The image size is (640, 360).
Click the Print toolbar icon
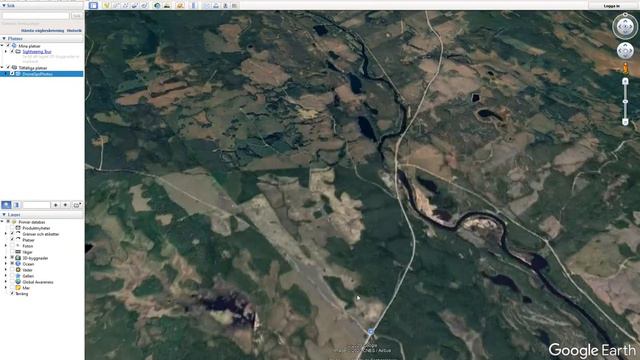216,5
